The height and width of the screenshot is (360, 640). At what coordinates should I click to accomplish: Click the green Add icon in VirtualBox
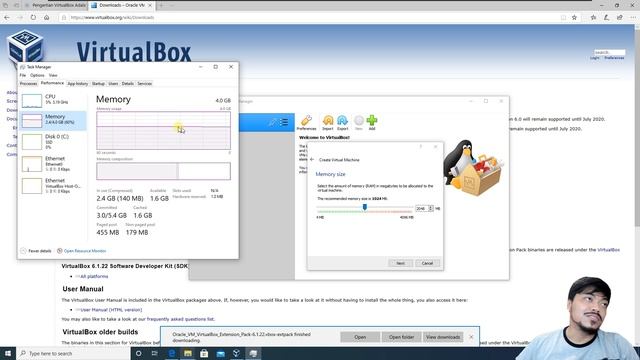point(372,122)
